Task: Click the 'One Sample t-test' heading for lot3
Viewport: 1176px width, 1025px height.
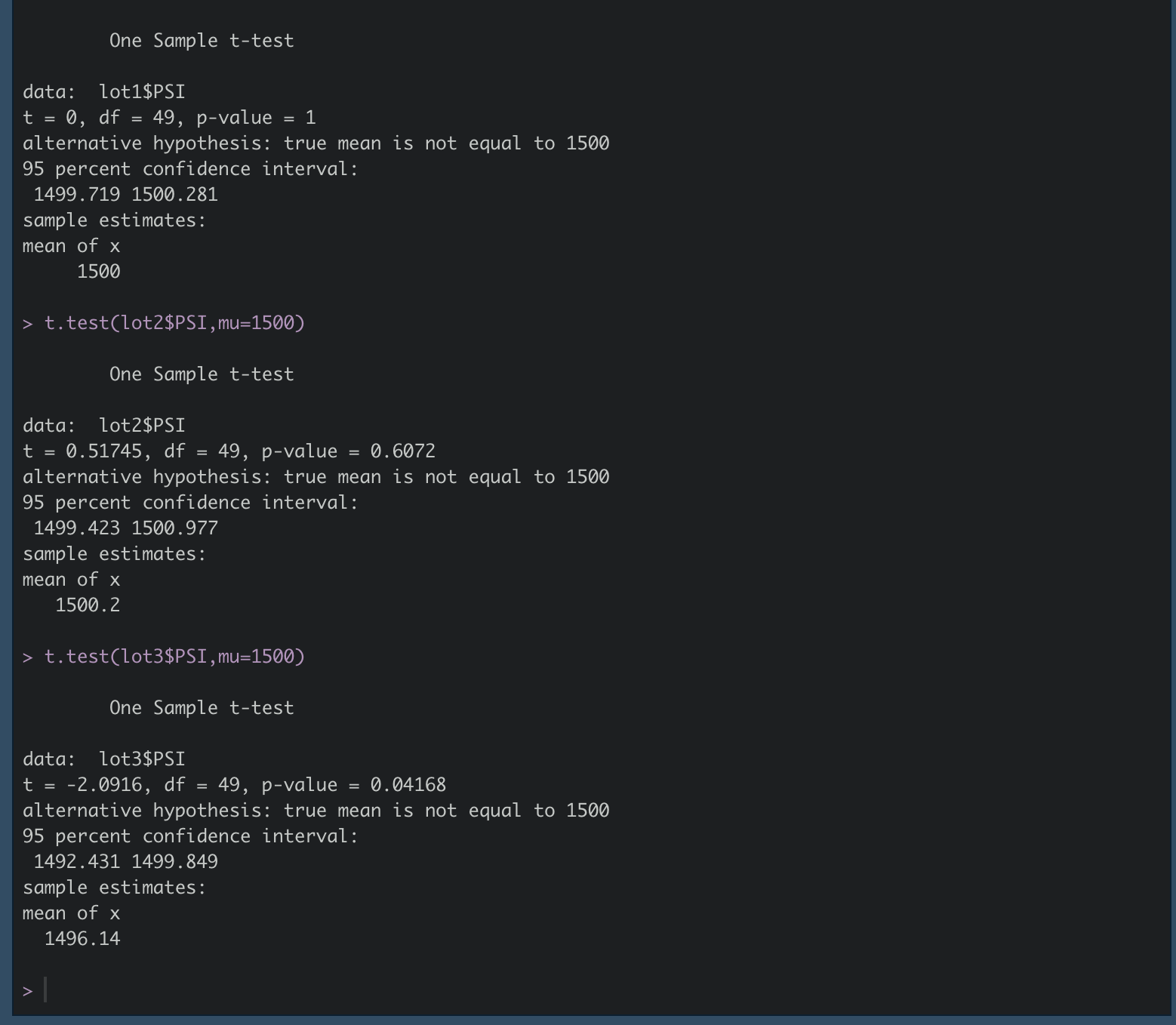Action: click(x=202, y=708)
